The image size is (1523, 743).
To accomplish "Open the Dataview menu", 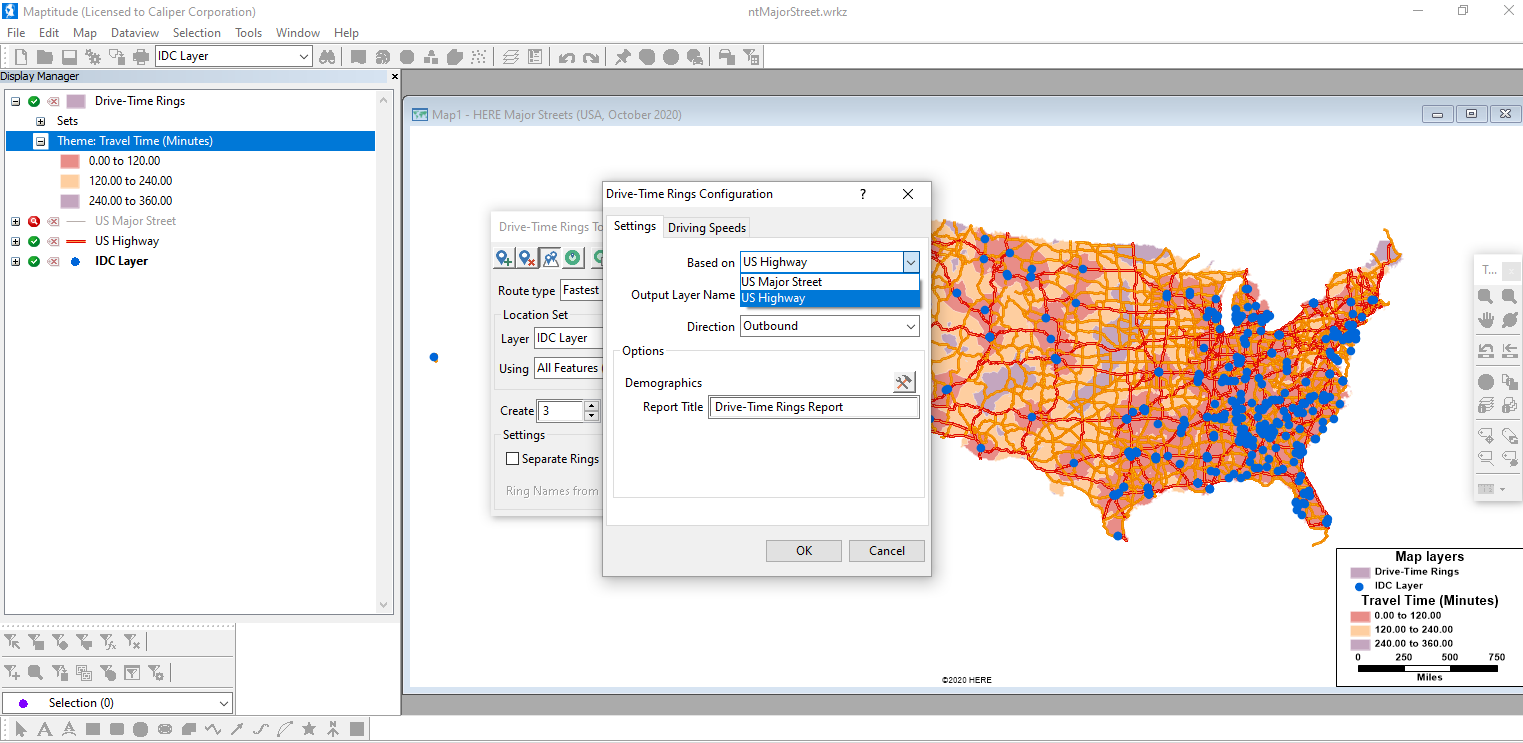I will pyautogui.click(x=135, y=33).
